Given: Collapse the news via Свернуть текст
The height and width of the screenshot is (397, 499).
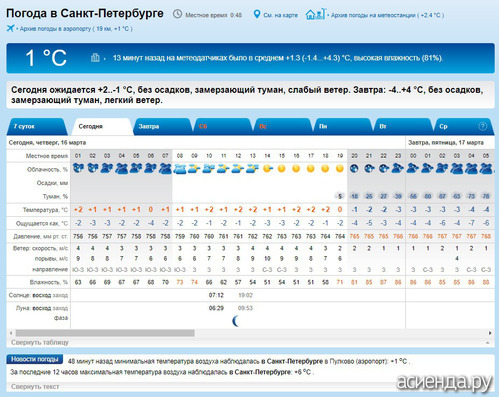Looking at the screenshot, I should coord(35,387).
